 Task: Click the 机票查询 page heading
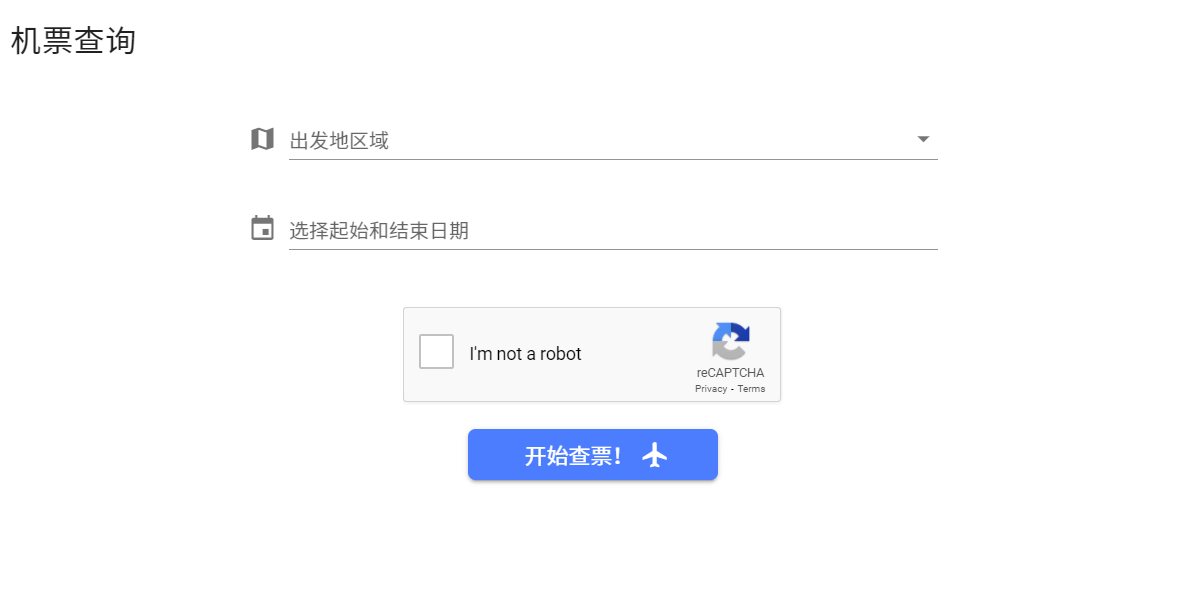tap(73, 40)
